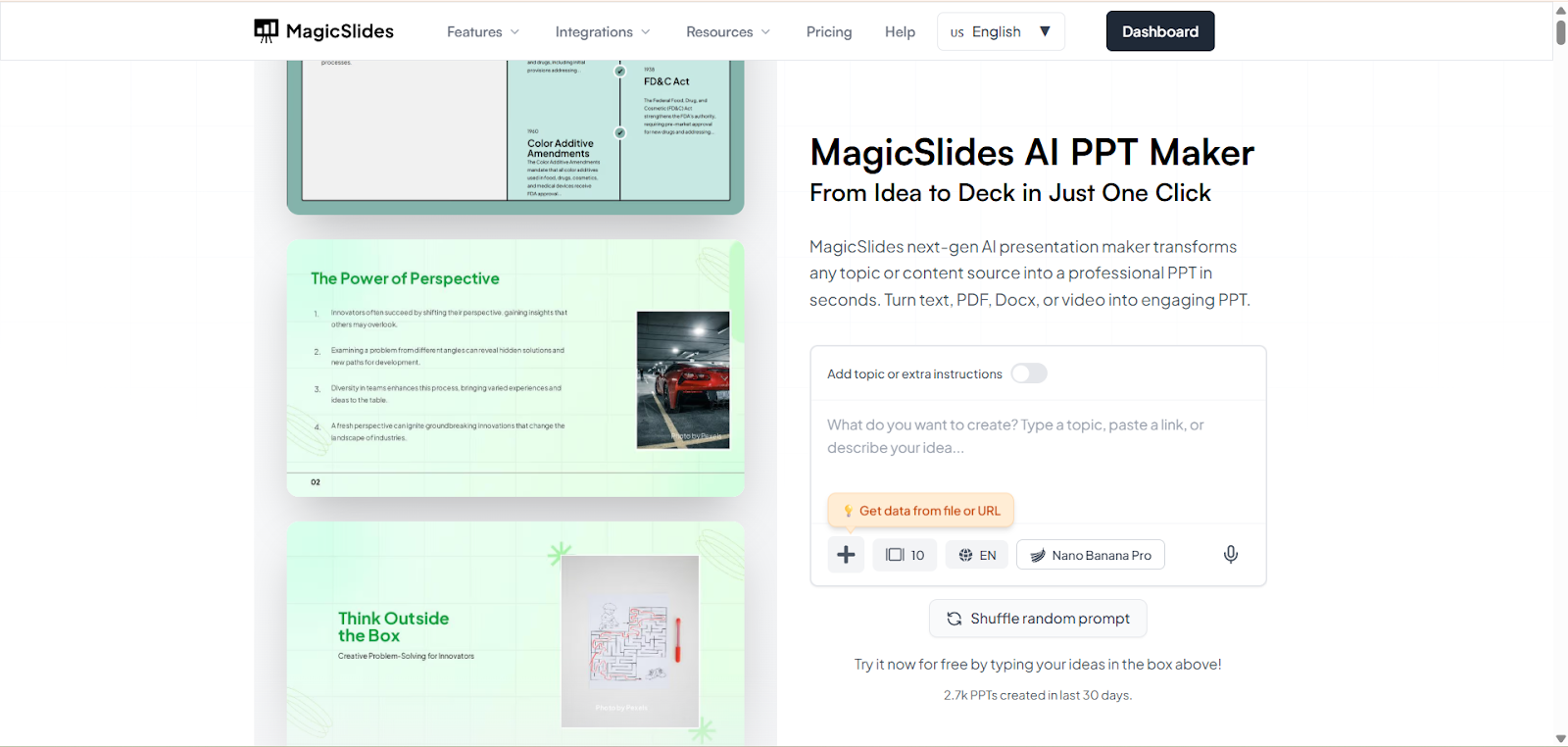Click the plus add attachment icon
This screenshot has height=747, width=1568.
tap(846, 555)
